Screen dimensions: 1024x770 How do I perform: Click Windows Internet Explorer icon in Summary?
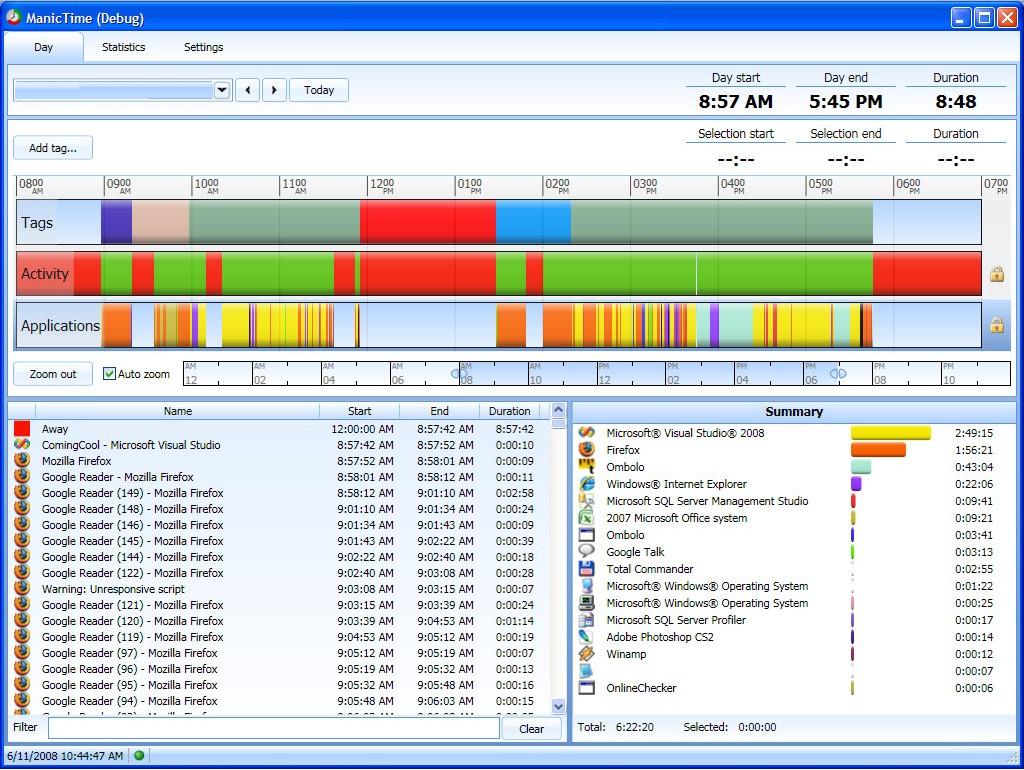point(587,484)
